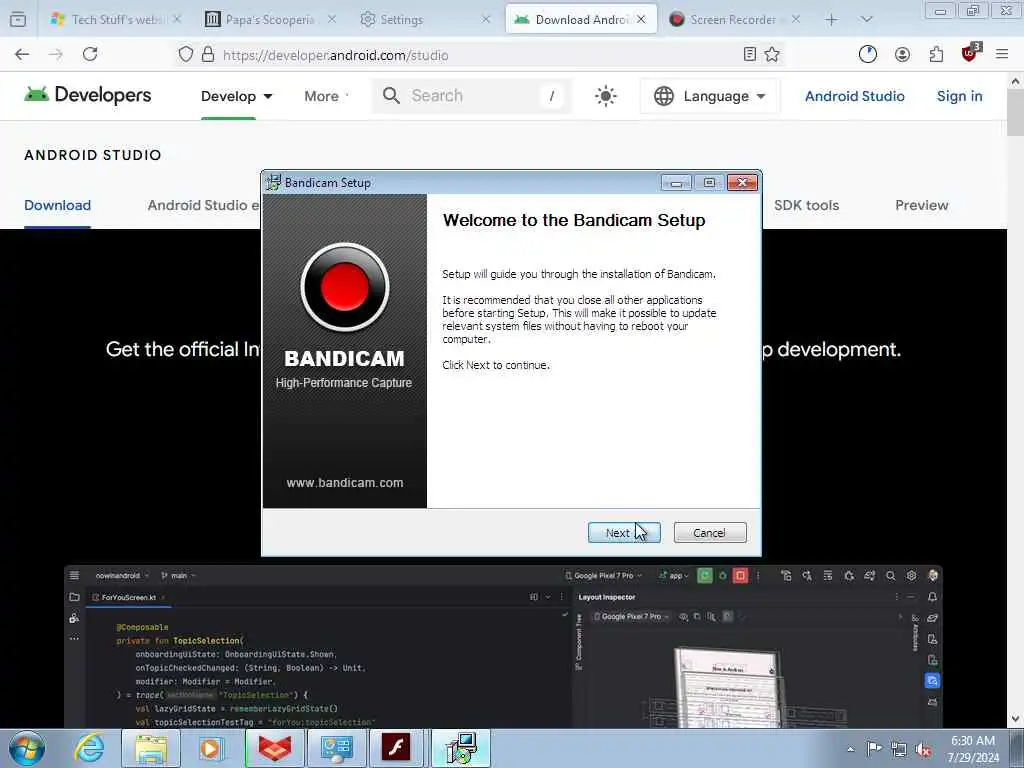Open network tray icon
Screen dimensions: 1024x768
point(899,749)
